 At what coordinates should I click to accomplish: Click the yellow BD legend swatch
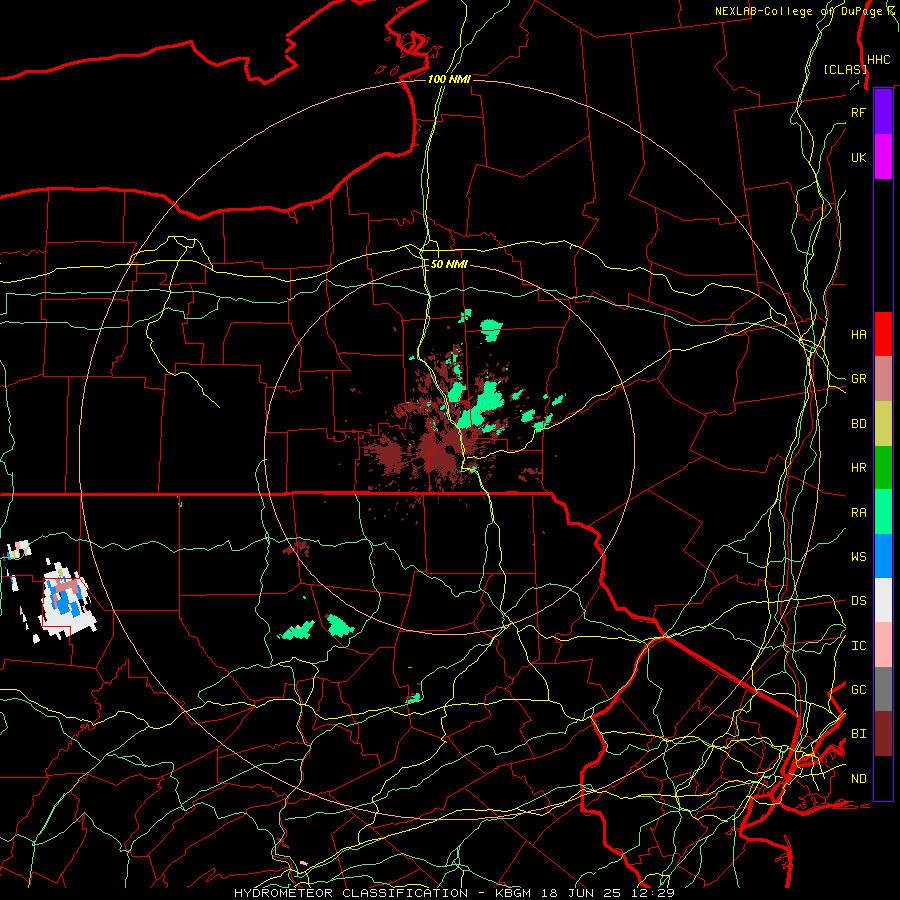[x=883, y=423]
